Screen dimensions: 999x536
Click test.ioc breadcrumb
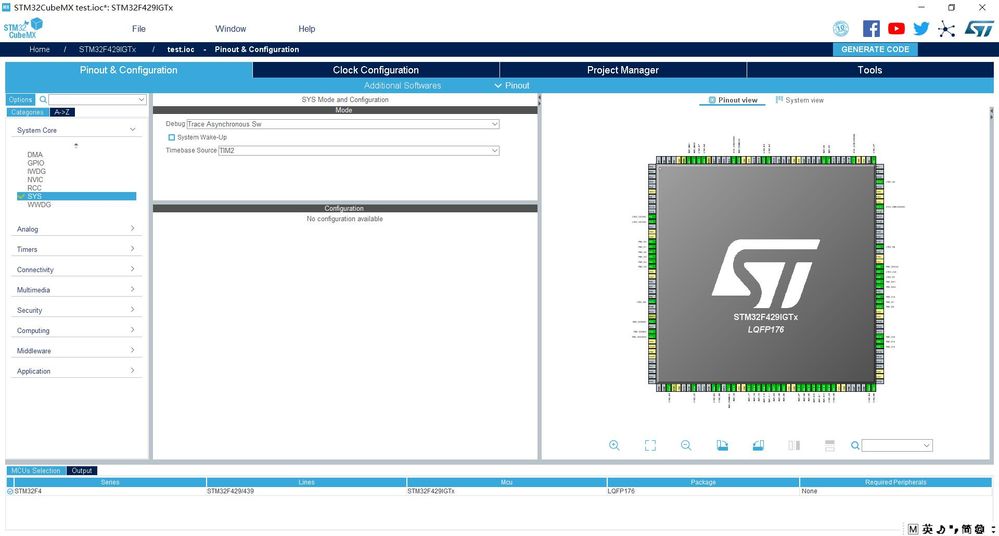click(x=181, y=49)
